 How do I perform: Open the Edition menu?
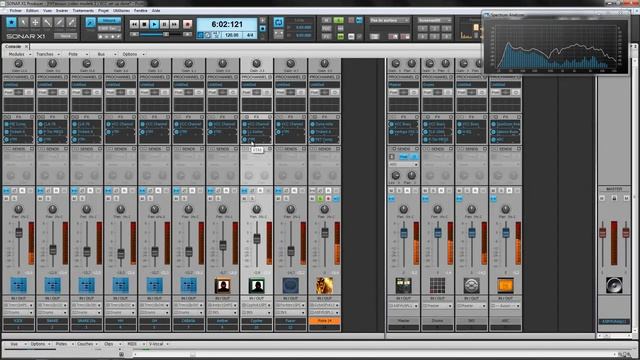click(x=33, y=11)
